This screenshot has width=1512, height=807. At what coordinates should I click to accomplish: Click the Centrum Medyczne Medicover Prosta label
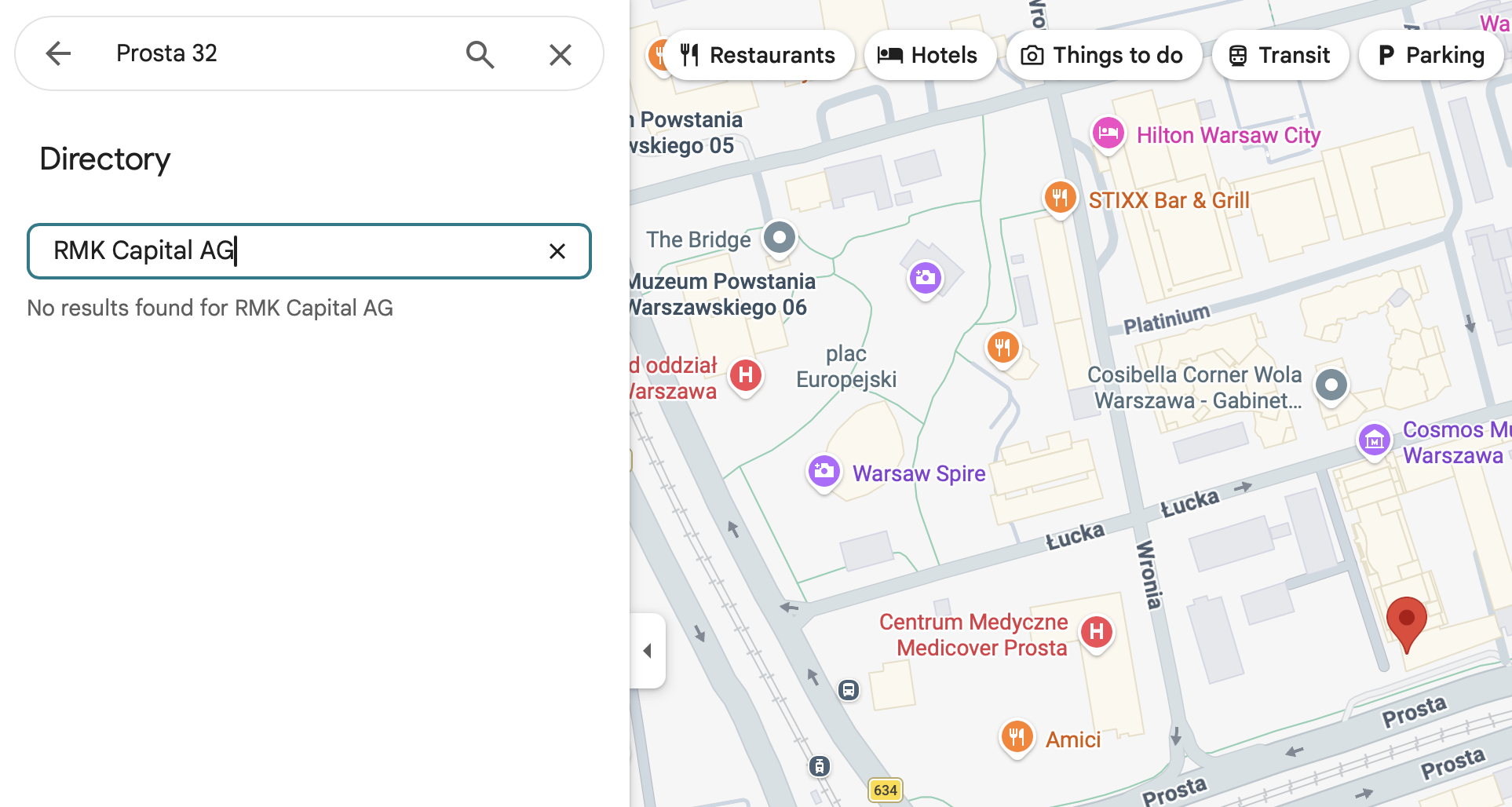click(x=973, y=635)
